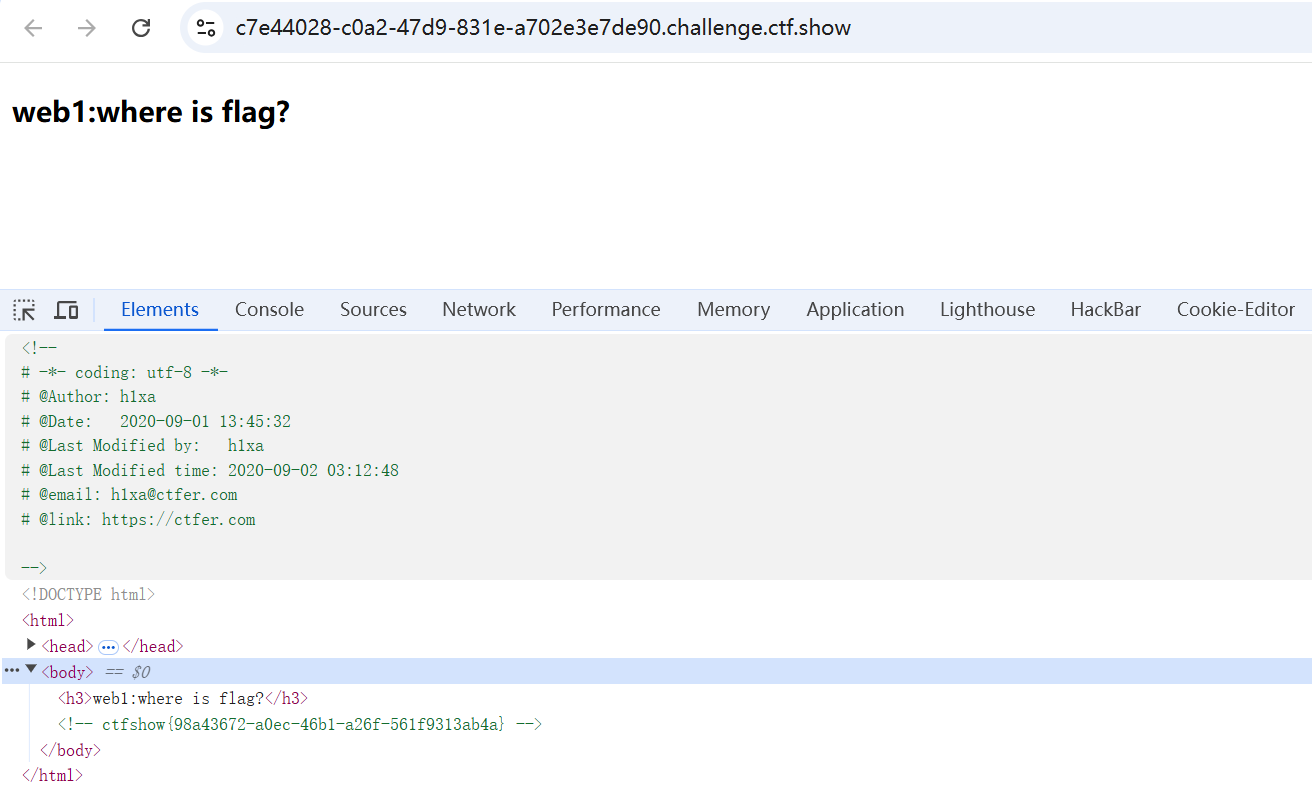The image size is (1312, 797).
Task: Click the browser forward arrow
Action: point(87,28)
